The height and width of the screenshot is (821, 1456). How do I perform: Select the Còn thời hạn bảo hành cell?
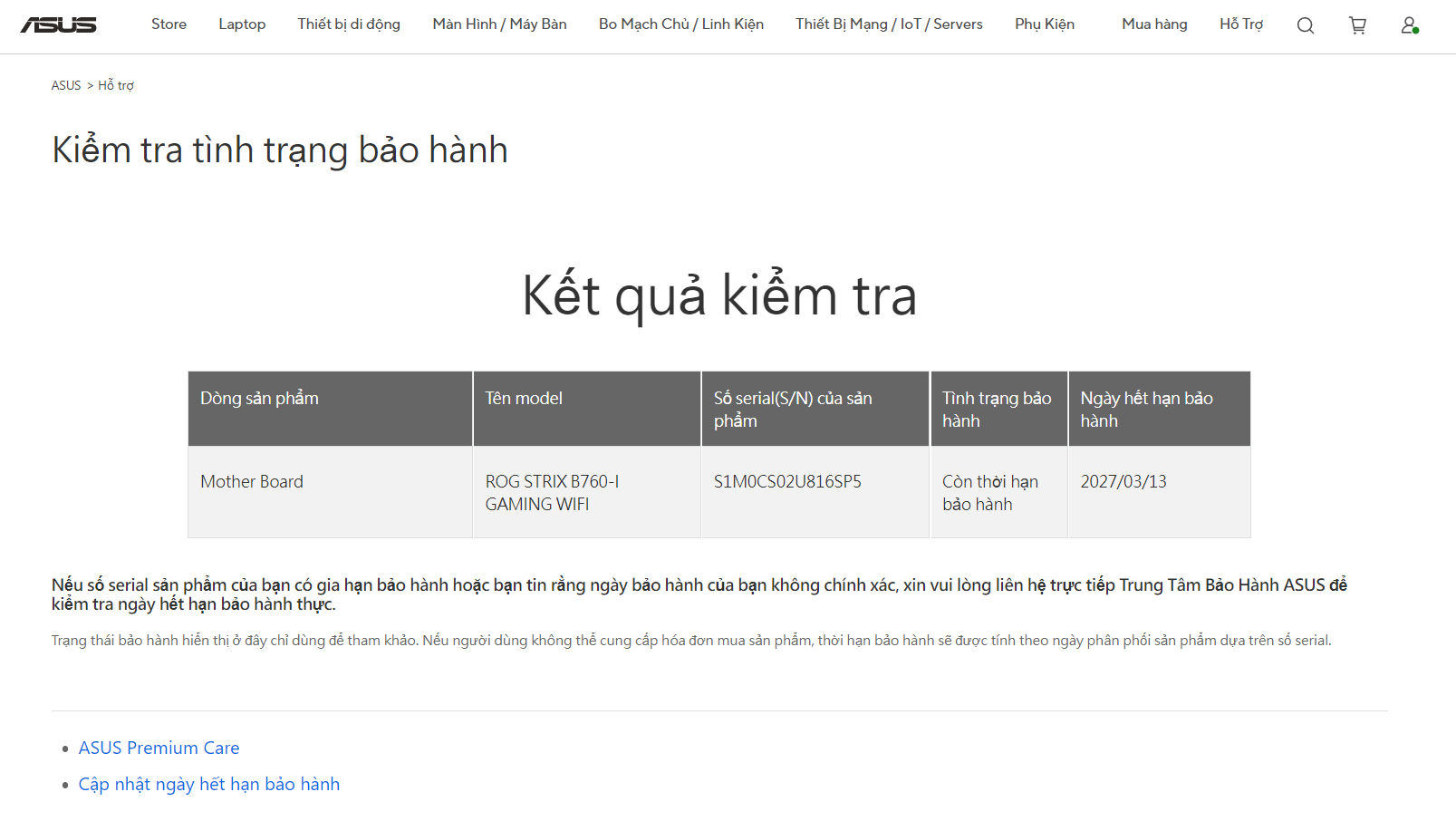pos(998,492)
